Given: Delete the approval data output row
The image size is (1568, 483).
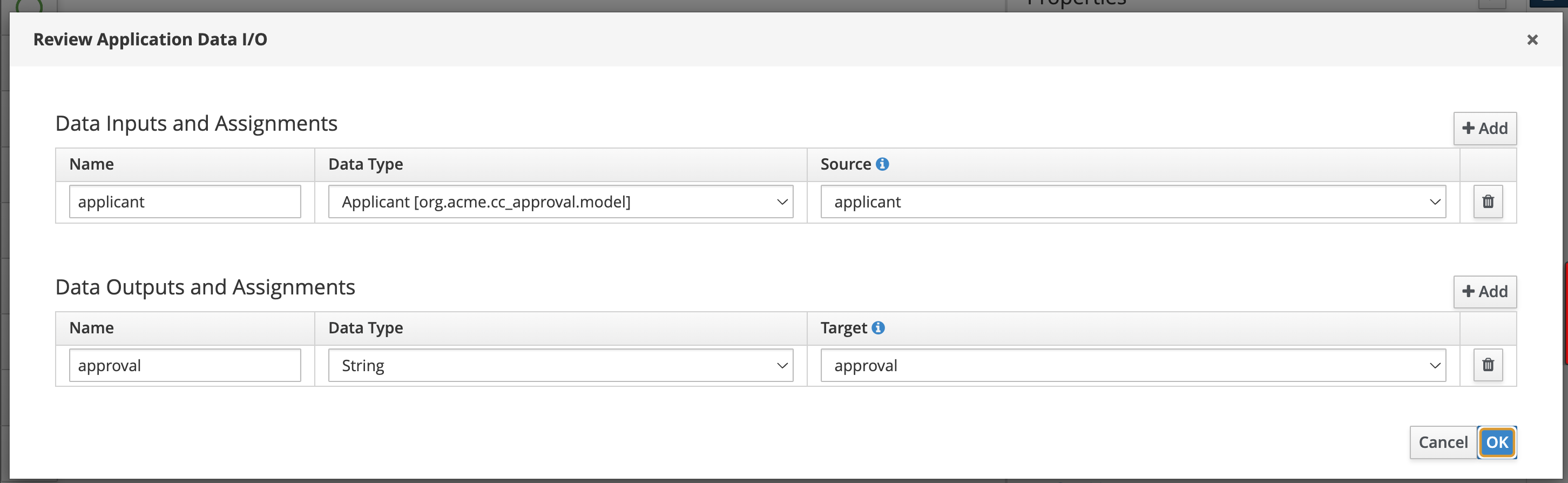Looking at the screenshot, I should [x=1488, y=365].
